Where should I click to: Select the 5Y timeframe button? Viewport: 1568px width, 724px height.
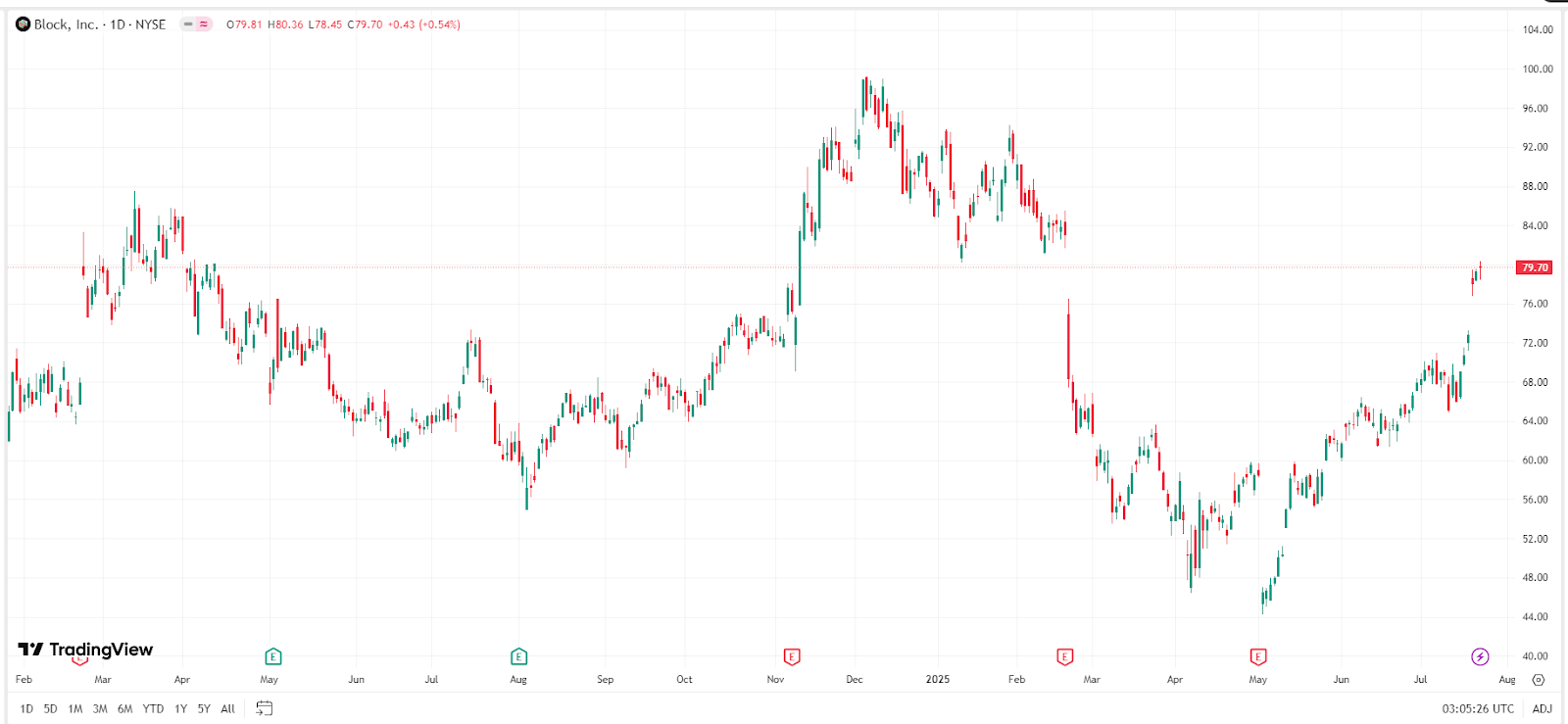[203, 708]
